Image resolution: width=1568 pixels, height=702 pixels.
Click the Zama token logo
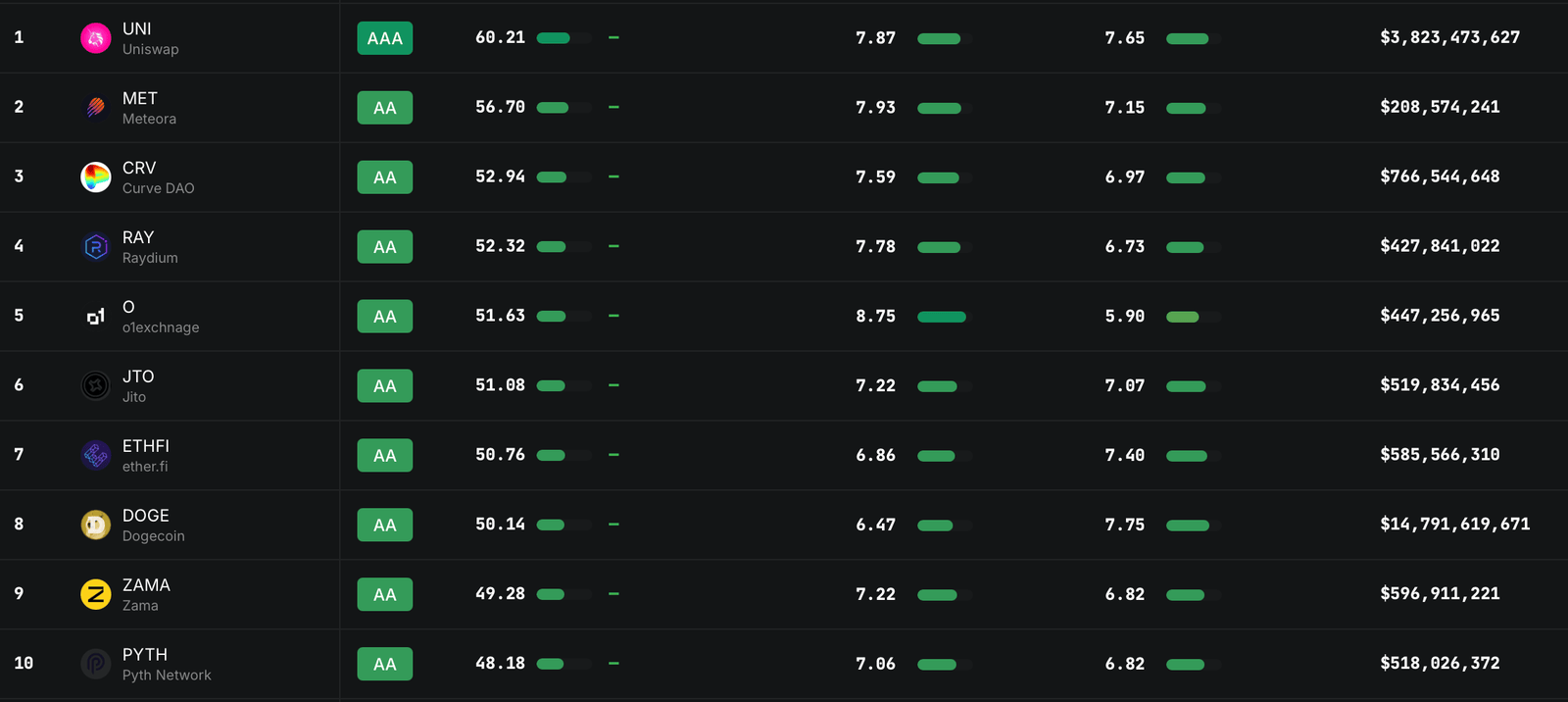(x=95, y=595)
